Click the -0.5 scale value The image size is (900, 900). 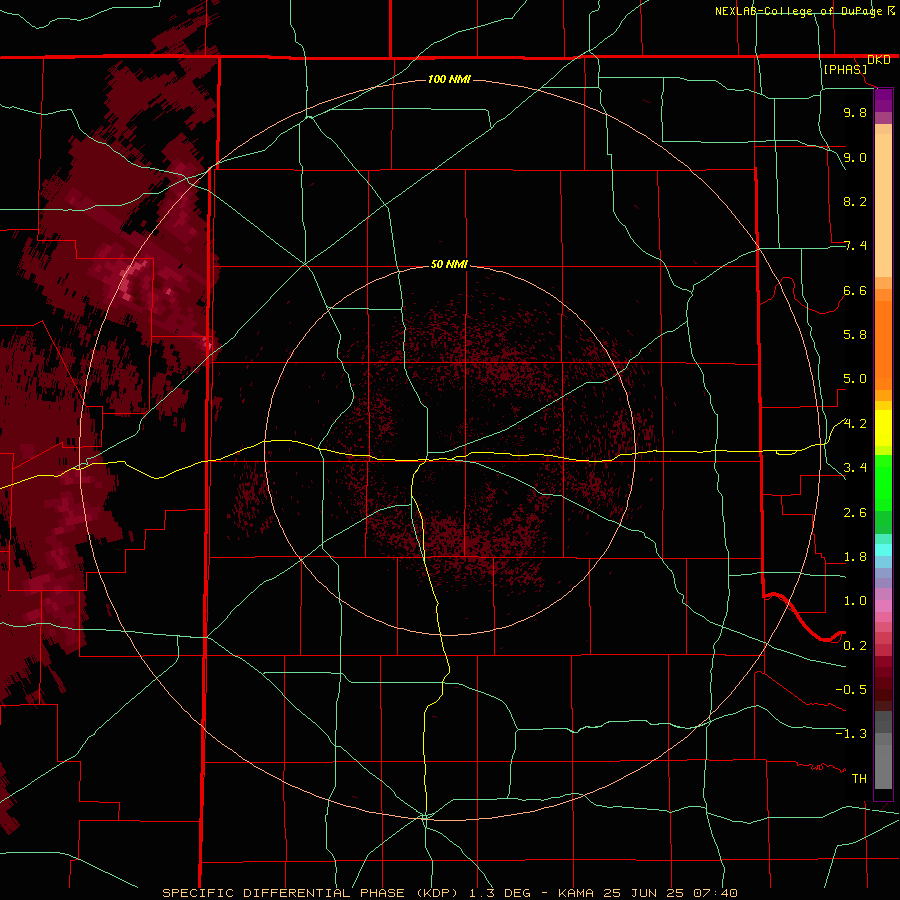(x=851, y=690)
